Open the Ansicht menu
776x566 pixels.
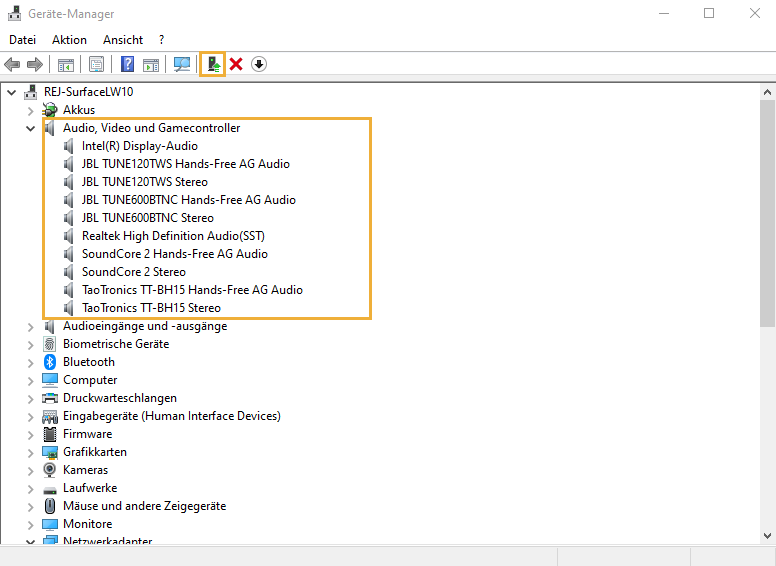(123, 40)
